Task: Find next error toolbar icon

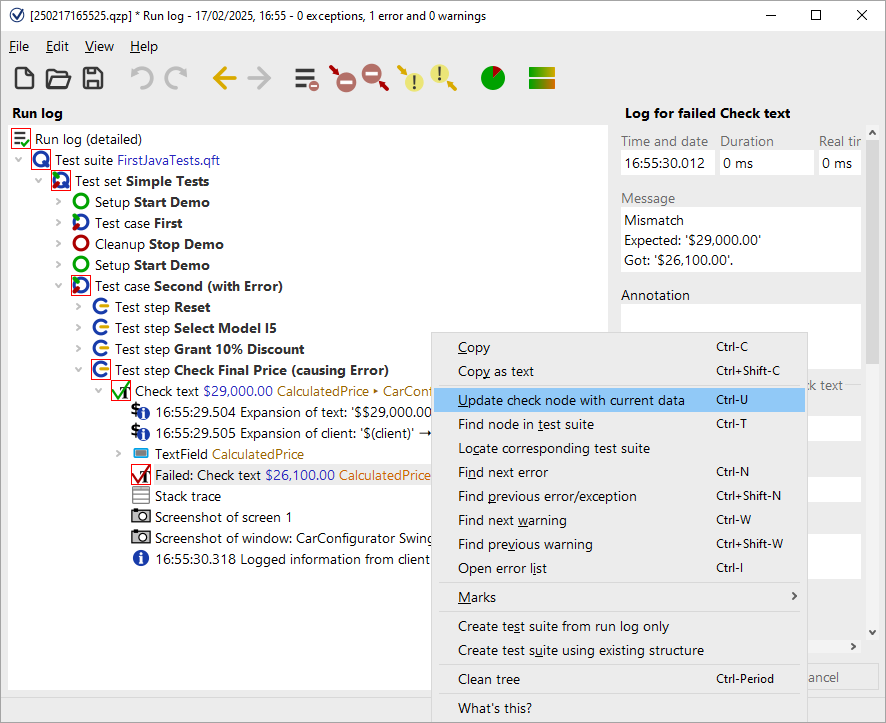Action: pyautogui.click(x=342, y=79)
